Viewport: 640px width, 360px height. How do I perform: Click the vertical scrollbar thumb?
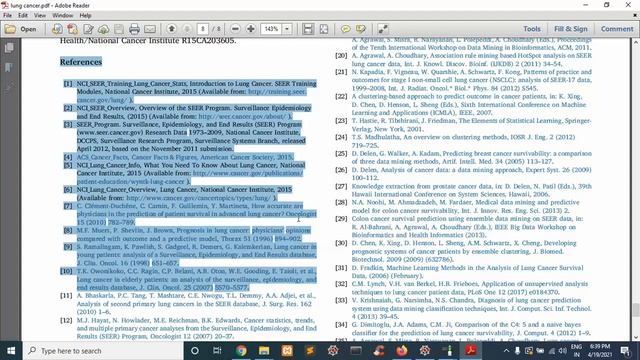636,310
